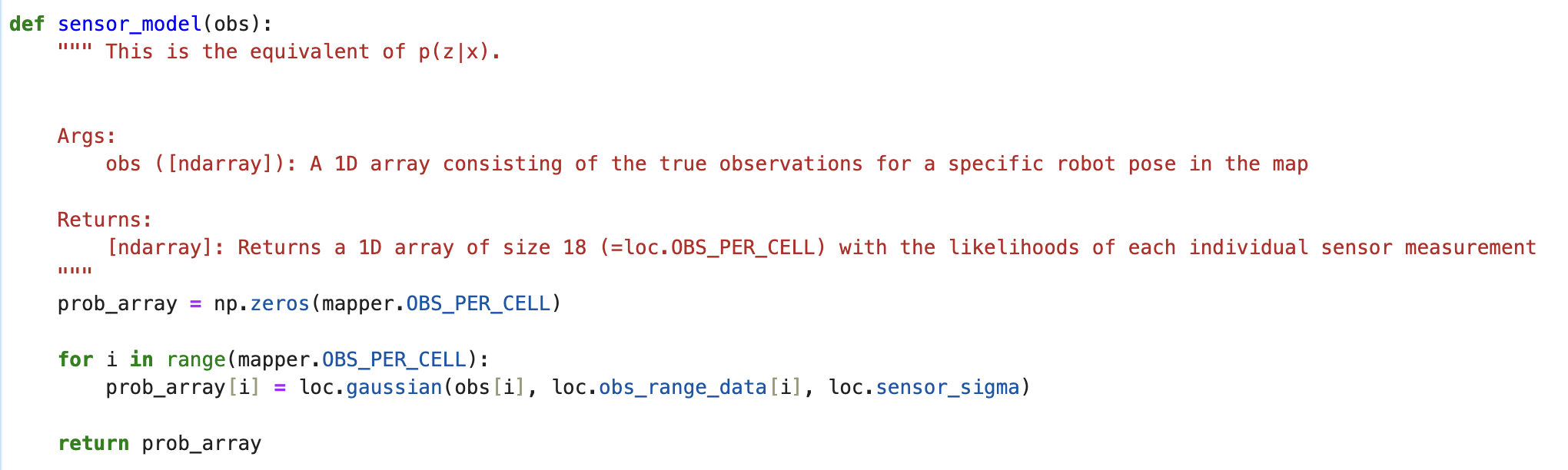Click the for keyword in loop
1568x470 pixels.
[x=75, y=359]
